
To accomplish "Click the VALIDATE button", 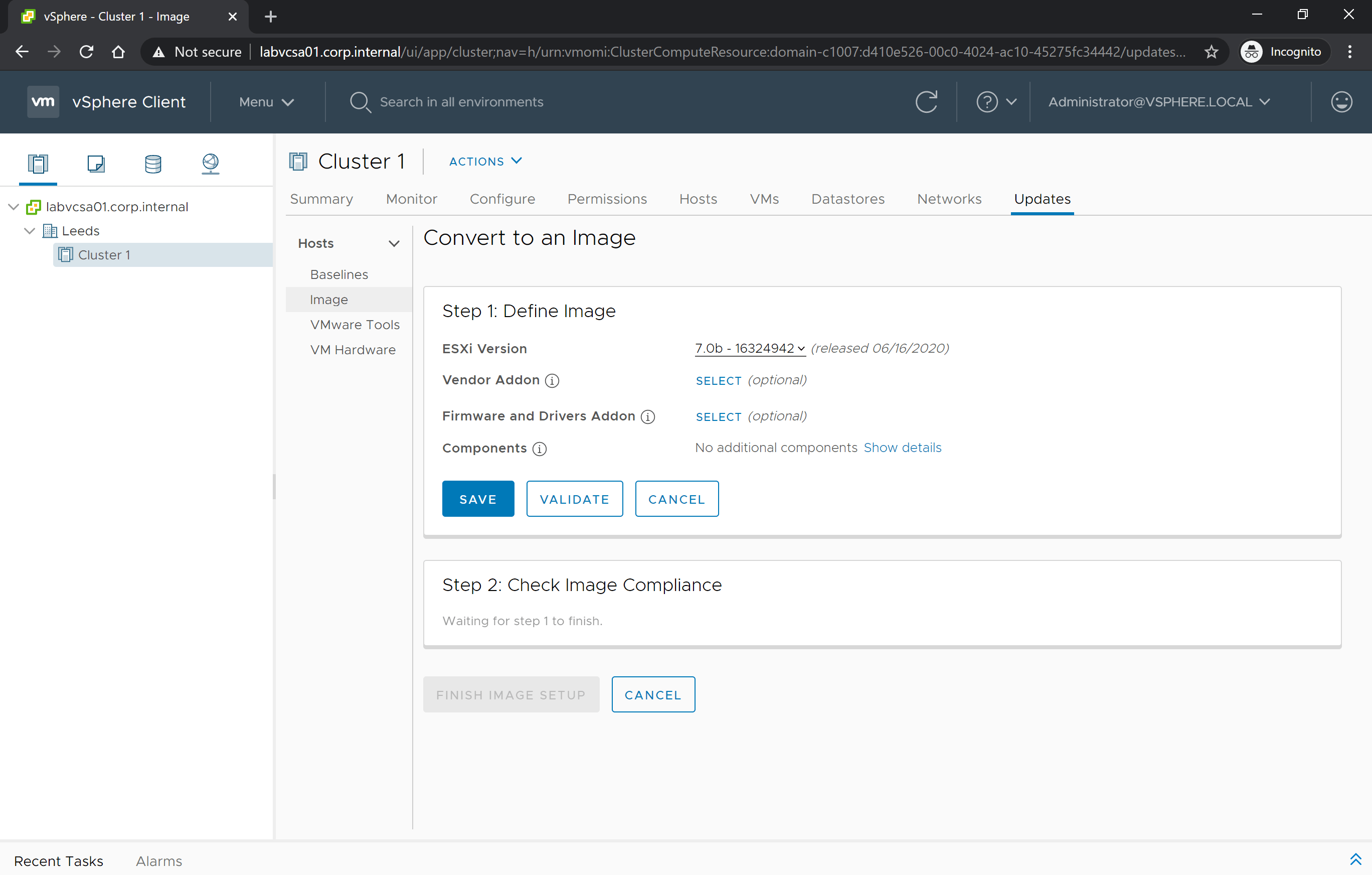I will (574, 499).
